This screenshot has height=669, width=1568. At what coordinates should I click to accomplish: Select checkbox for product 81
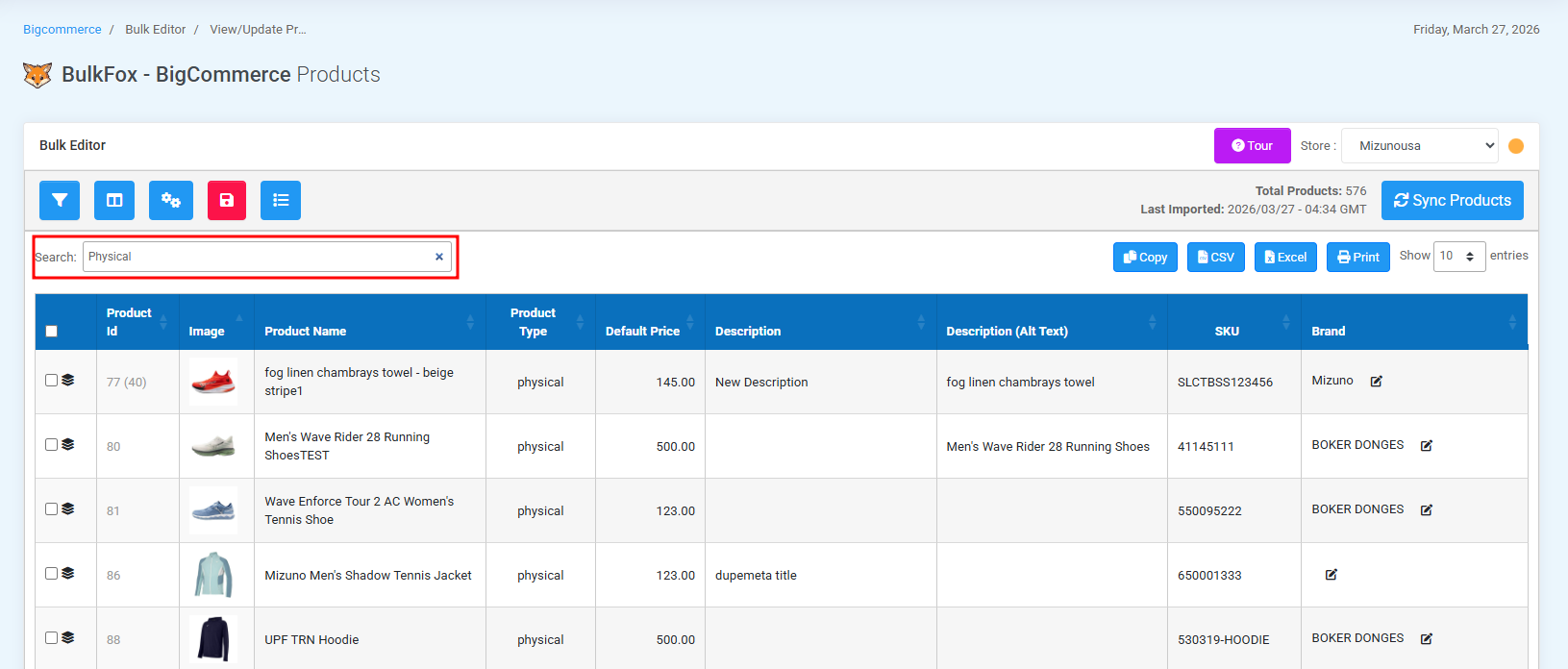click(x=52, y=508)
